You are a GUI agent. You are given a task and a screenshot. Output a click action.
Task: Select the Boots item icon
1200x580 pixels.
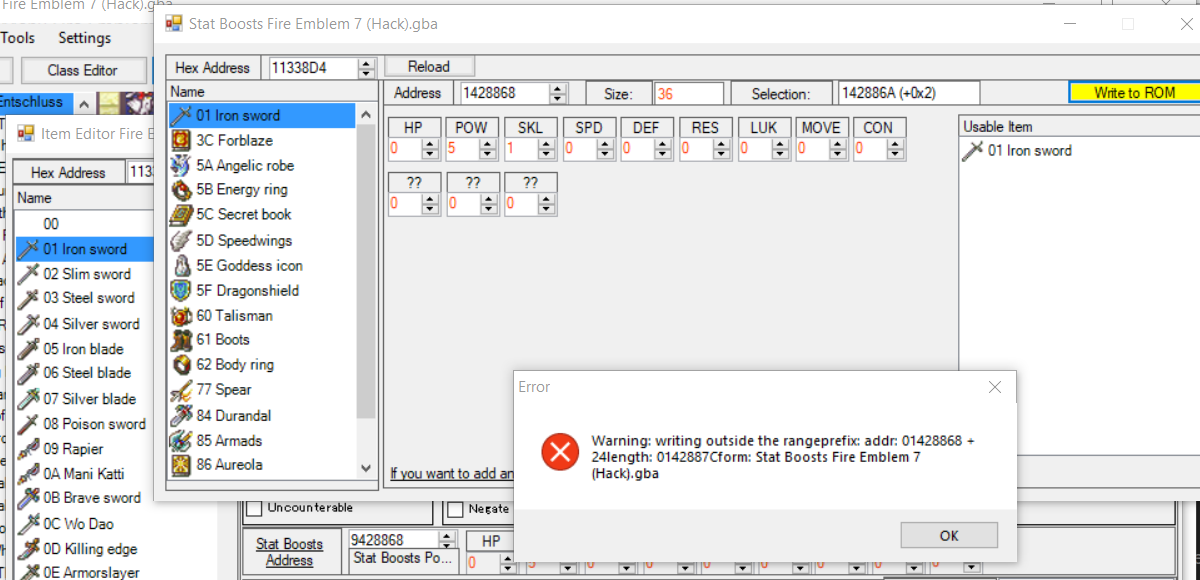[x=181, y=340]
